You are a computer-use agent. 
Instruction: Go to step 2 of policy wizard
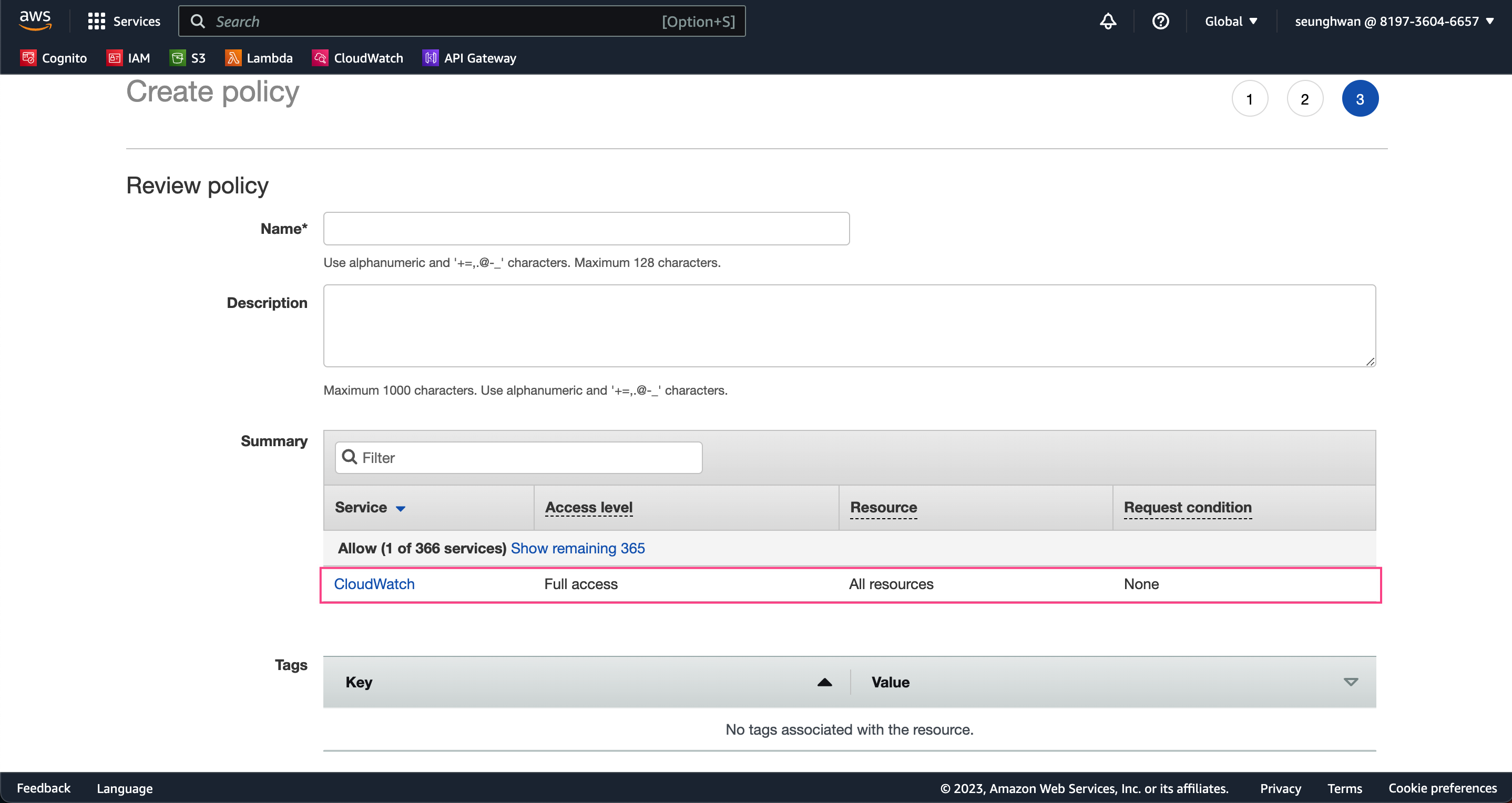click(x=1304, y=99)
